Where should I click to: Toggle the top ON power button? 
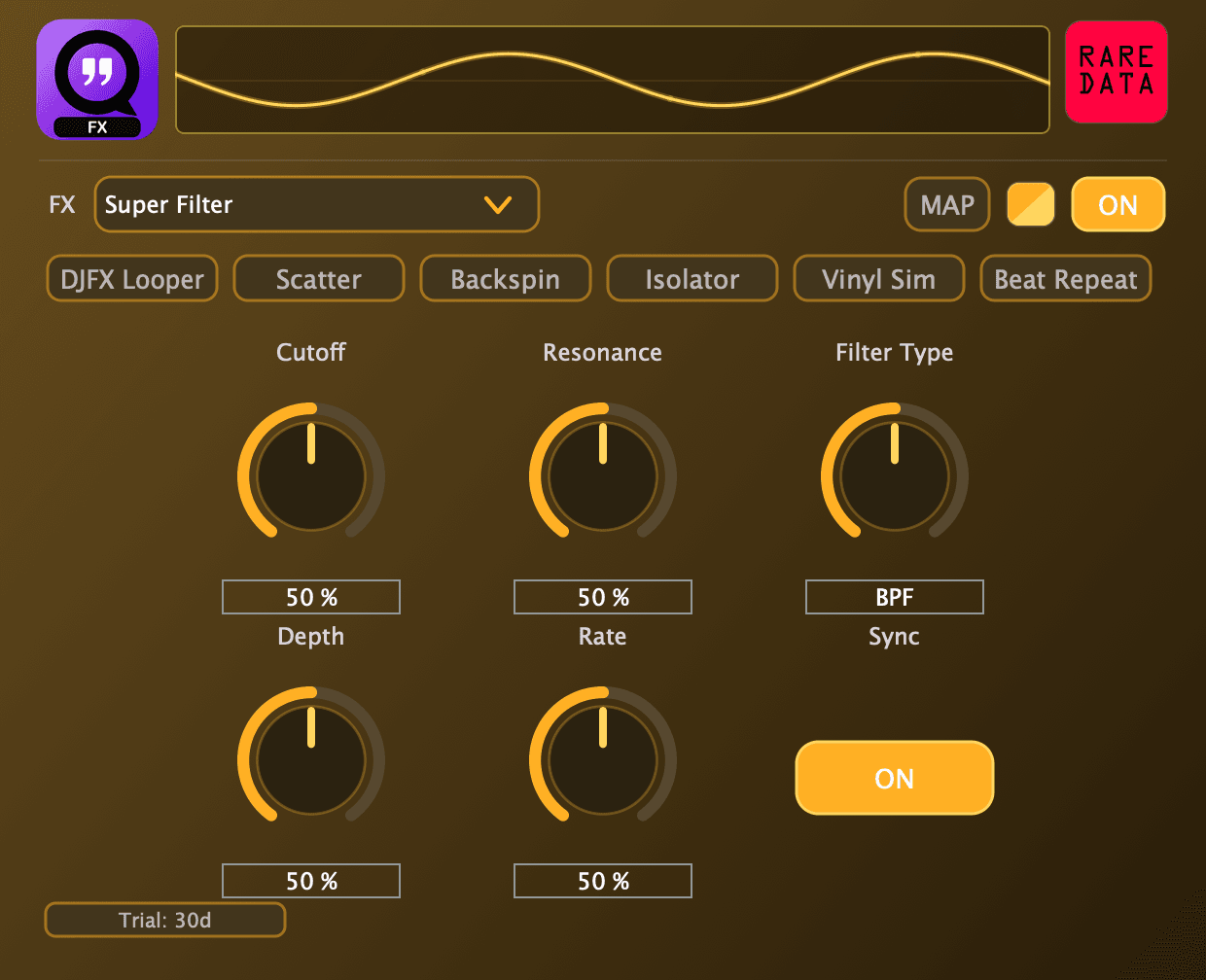pos(1117,204)
